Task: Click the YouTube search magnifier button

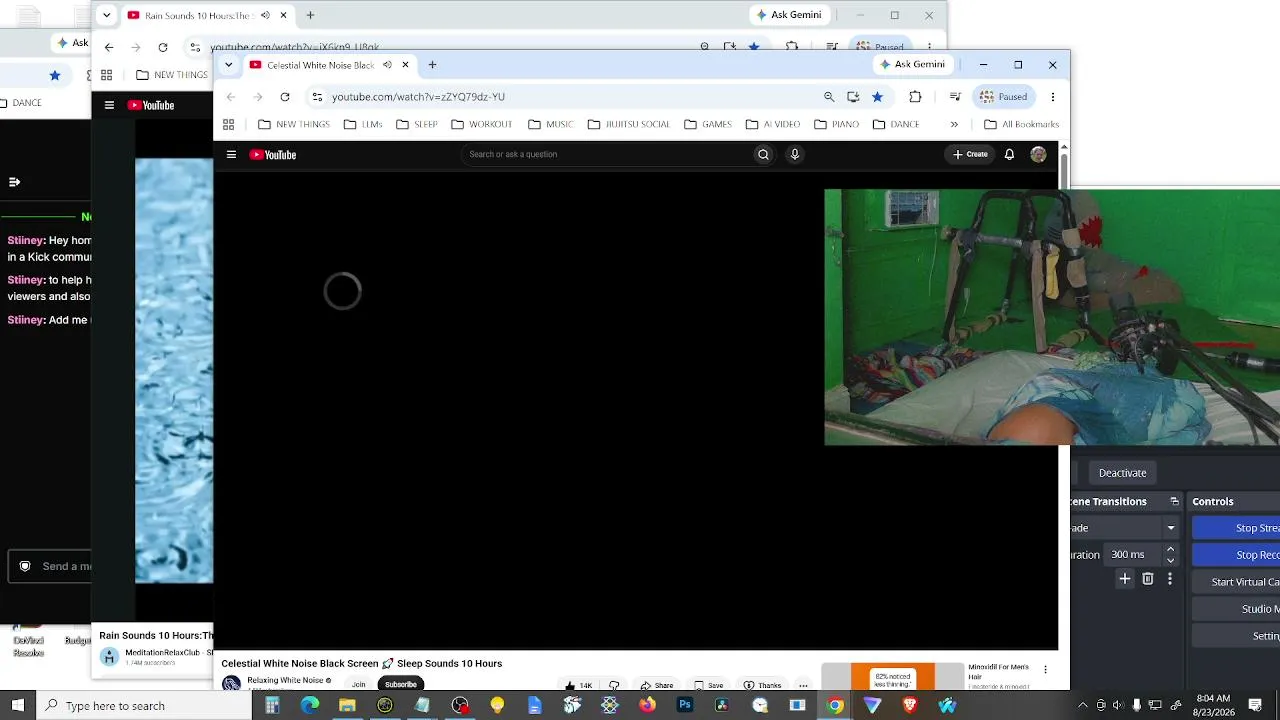Action: click(763, 155)
